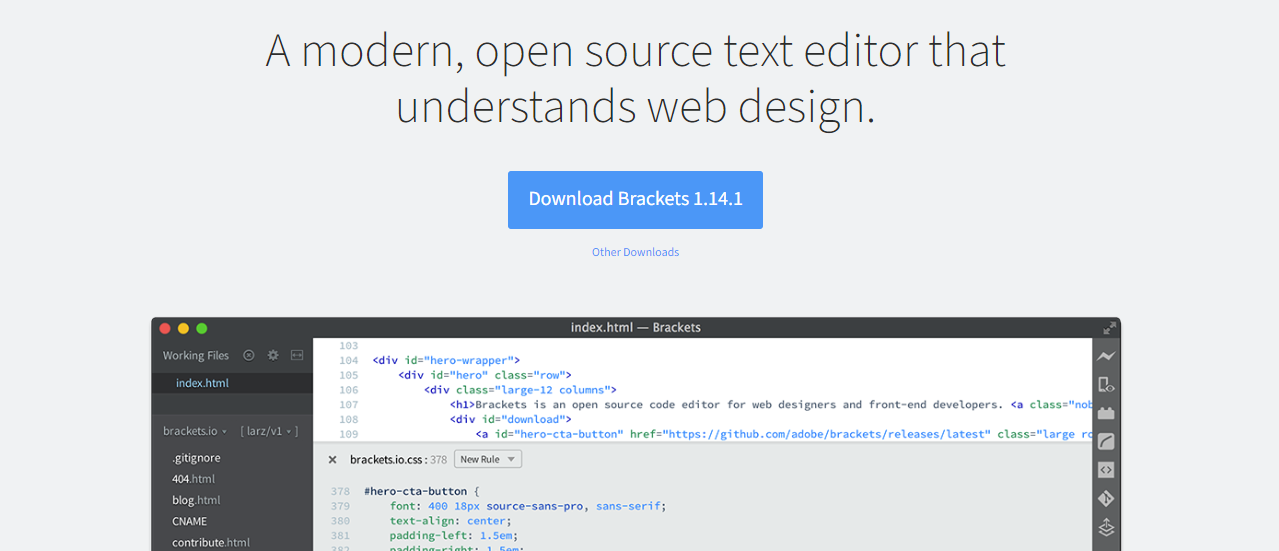Click the div id="download" line
The image size is (1279, 551).
pos(509,419)
